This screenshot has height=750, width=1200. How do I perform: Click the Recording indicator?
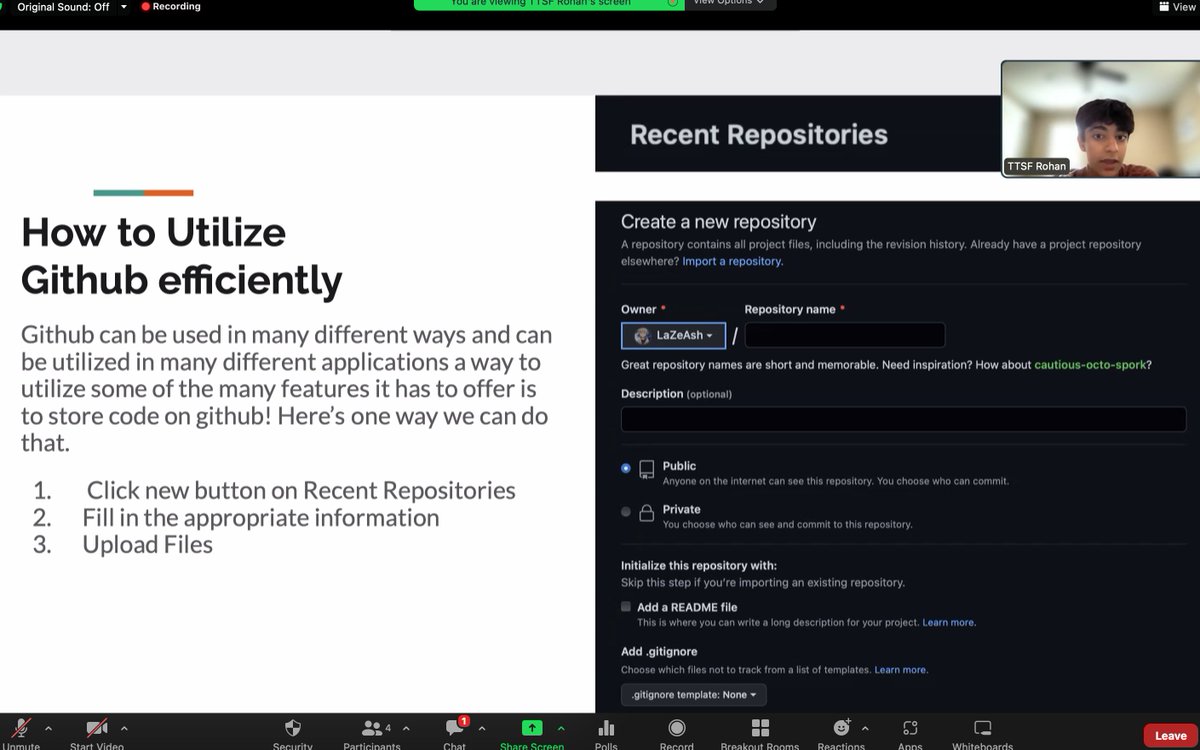click(171, 6)
